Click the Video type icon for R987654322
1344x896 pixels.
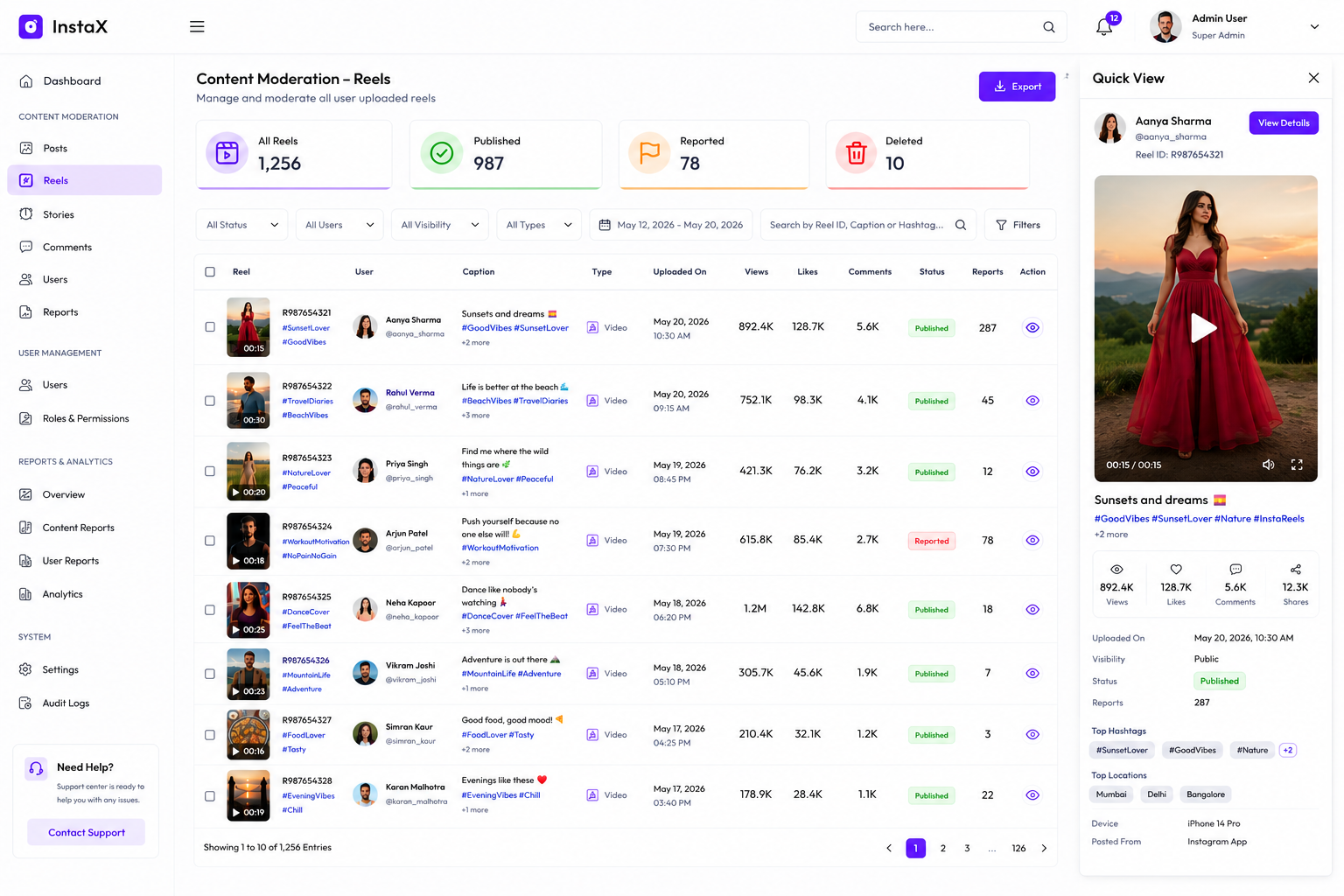pos(592,401)
